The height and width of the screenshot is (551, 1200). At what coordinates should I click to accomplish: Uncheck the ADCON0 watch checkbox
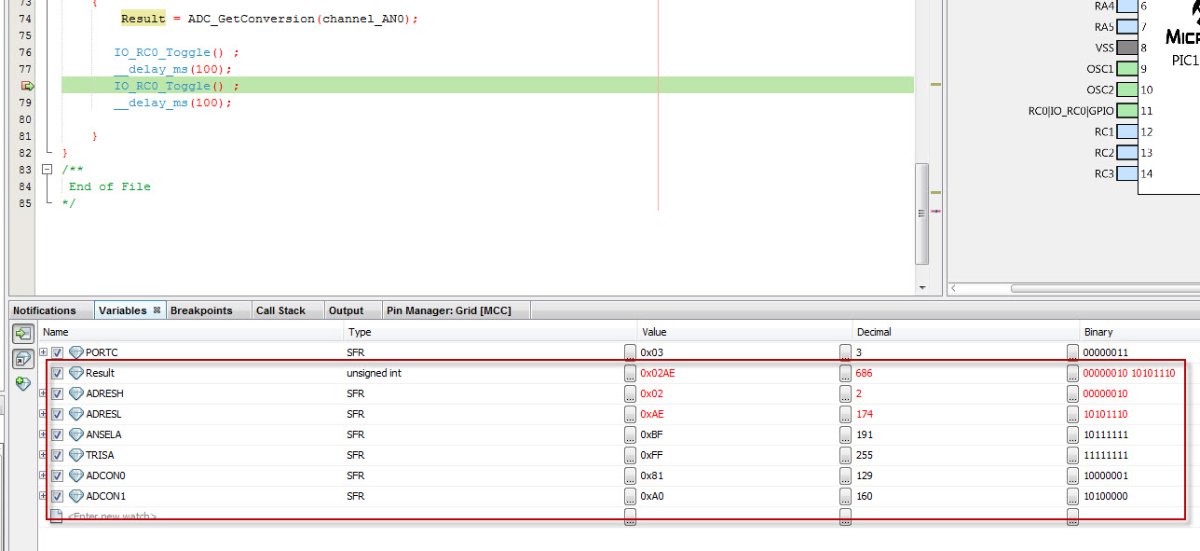[57, 475]
